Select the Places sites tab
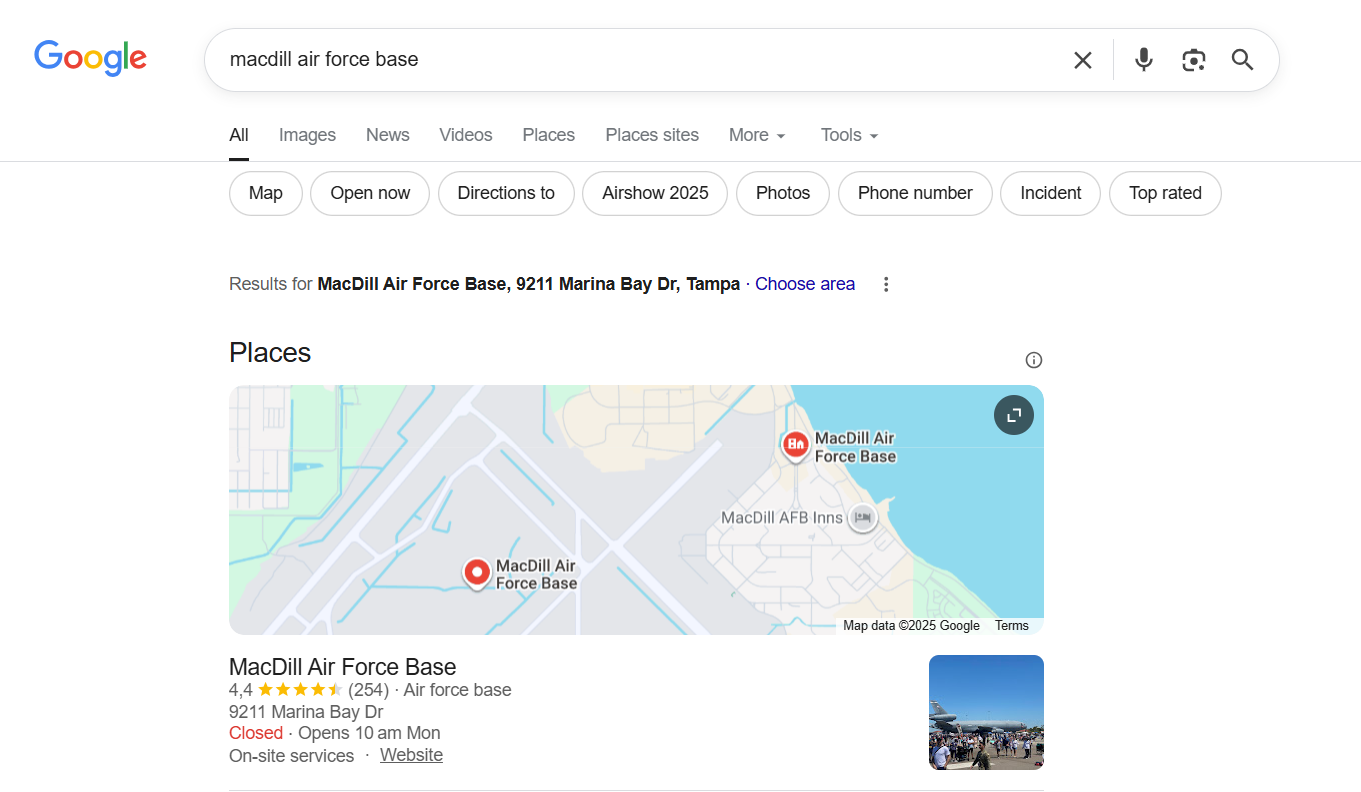 [x=652, y=135]
